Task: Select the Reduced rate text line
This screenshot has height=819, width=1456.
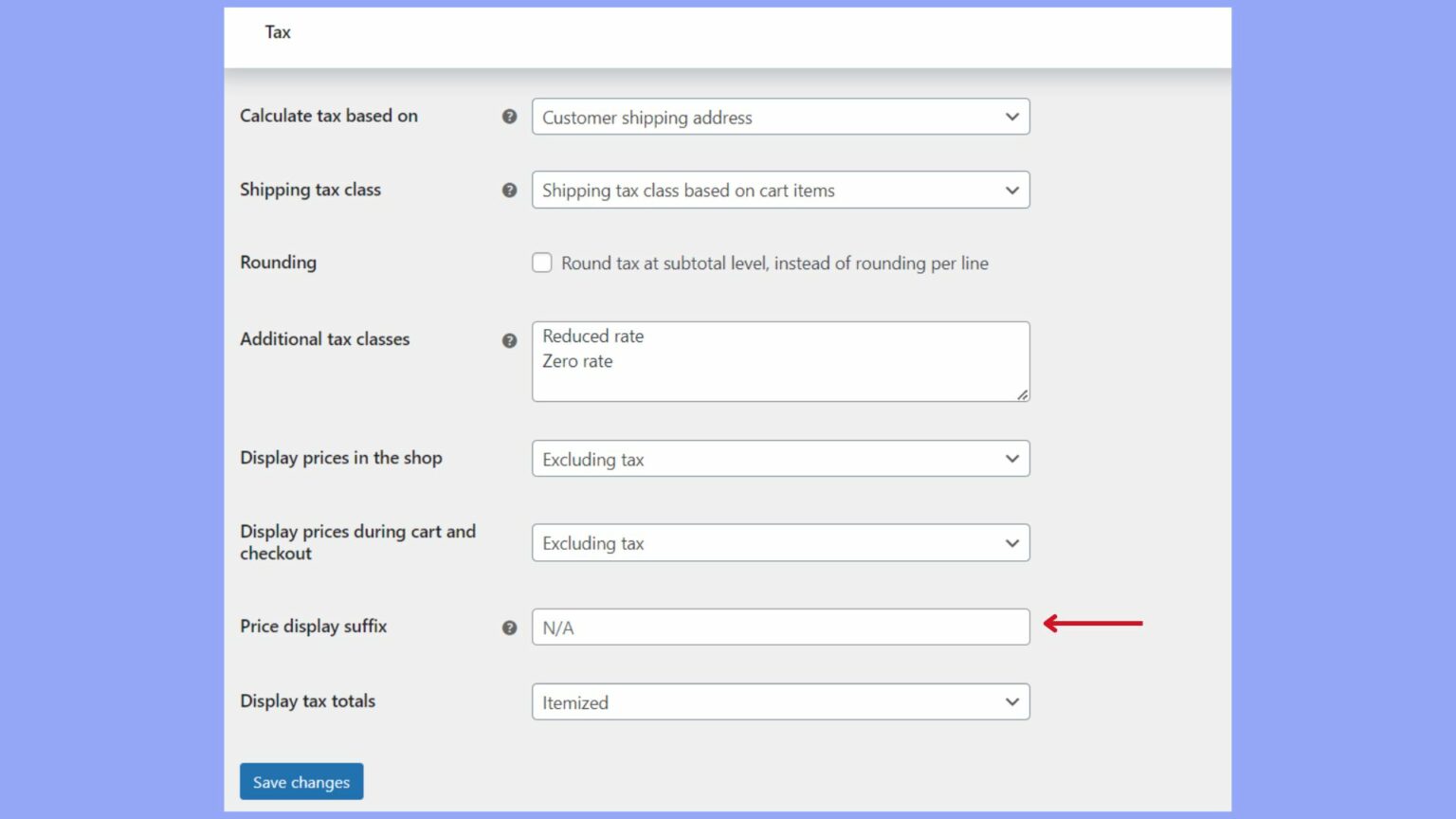Action: click(591, 336)
